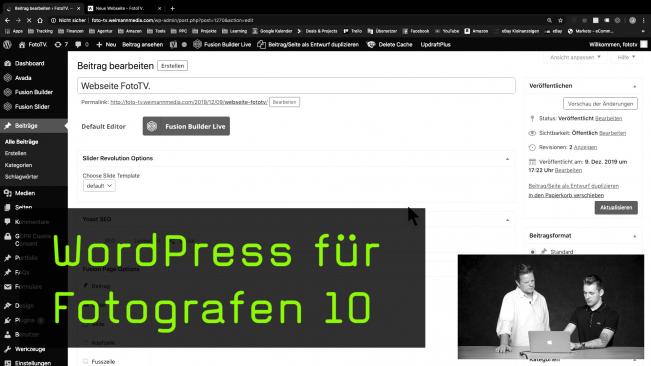Open the WordPress logo menu
This screenshot has height=366, width=651.
(7, 44)
